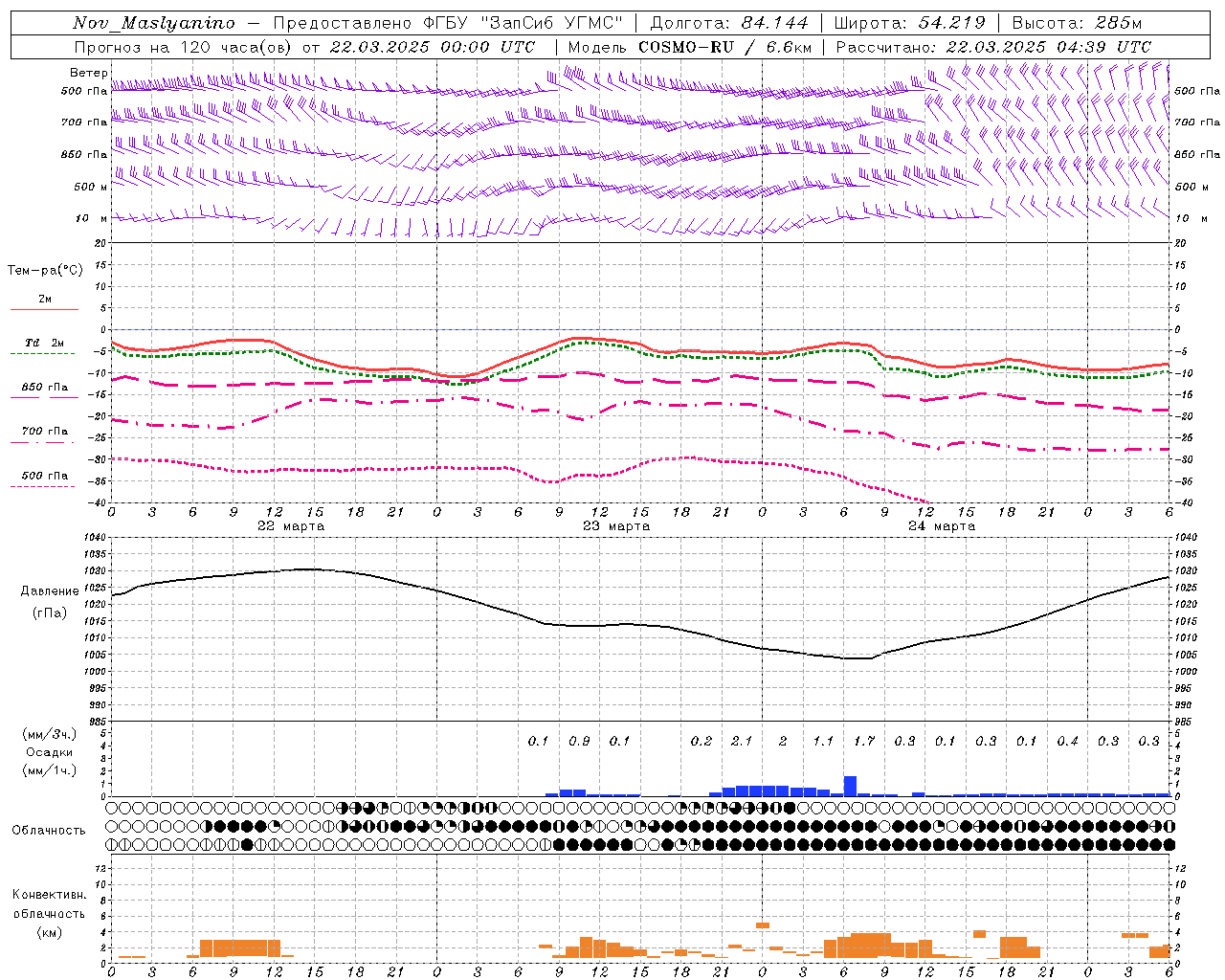Click the Высота: 285м field
Screen dimensions: 1225x980
tap(1077, 23)
